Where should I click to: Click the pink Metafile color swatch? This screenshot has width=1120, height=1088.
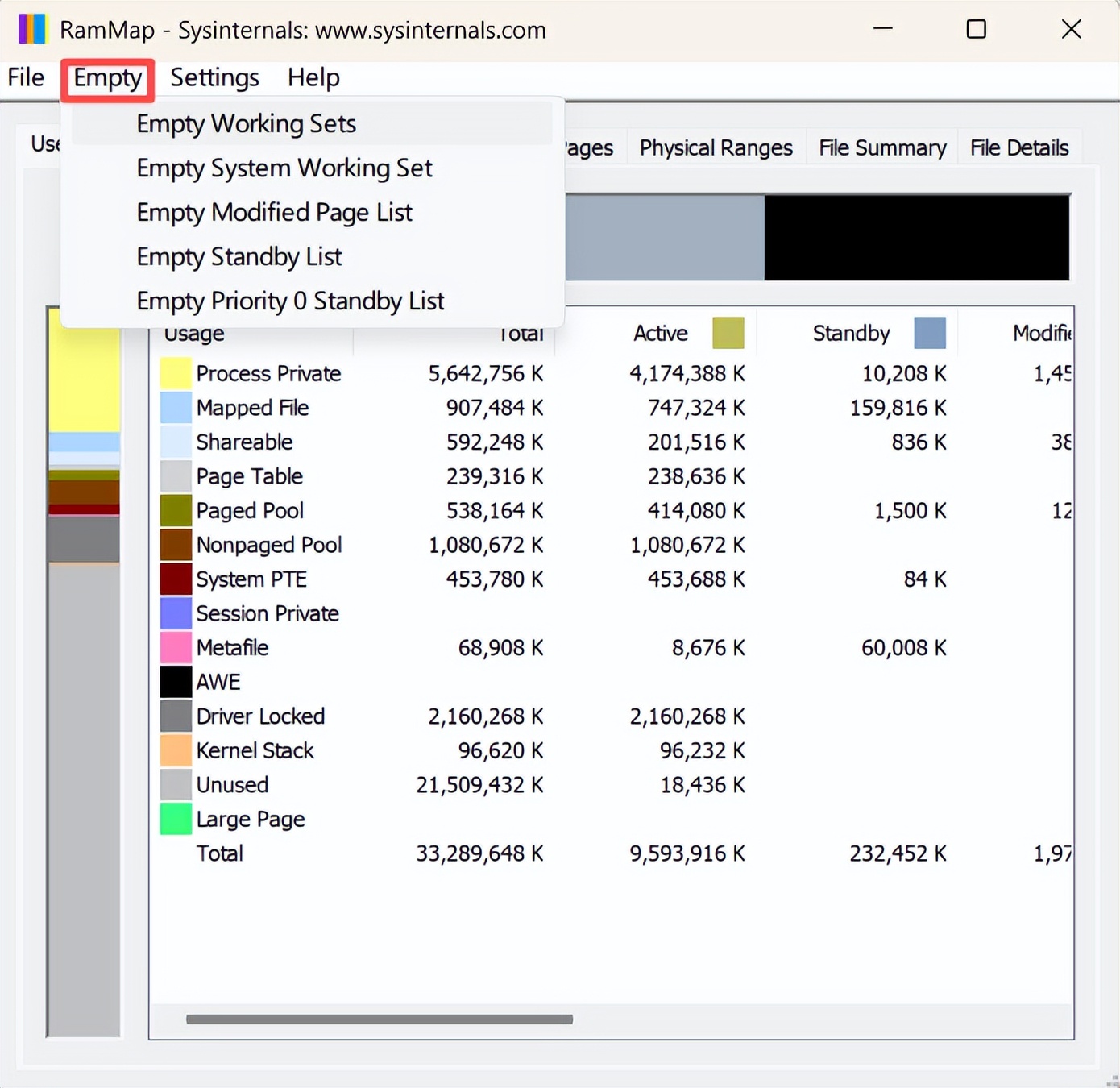[176, 647]
